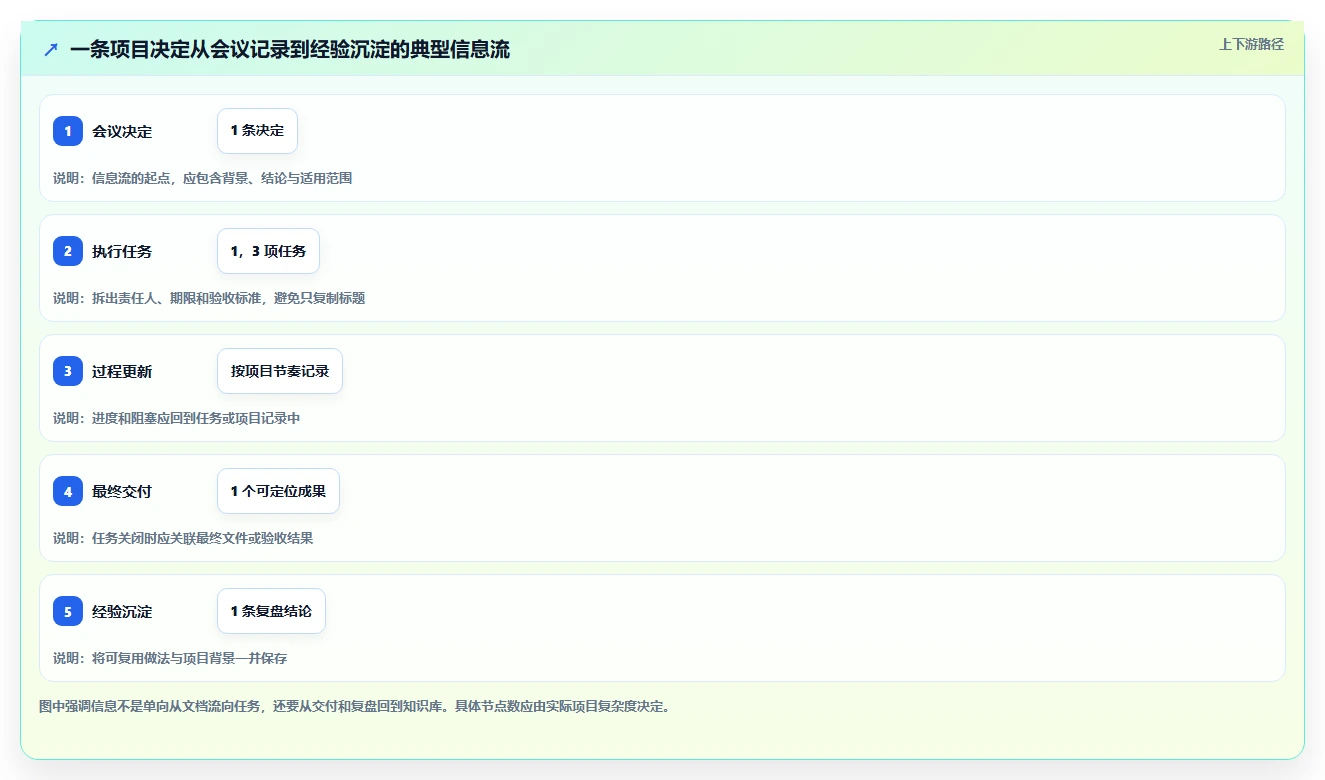Image resolution: width=1325 pixels, height=780 pixels.
Task: Click the '1，3 项任务' chip
Action: [x=268, y=251]
